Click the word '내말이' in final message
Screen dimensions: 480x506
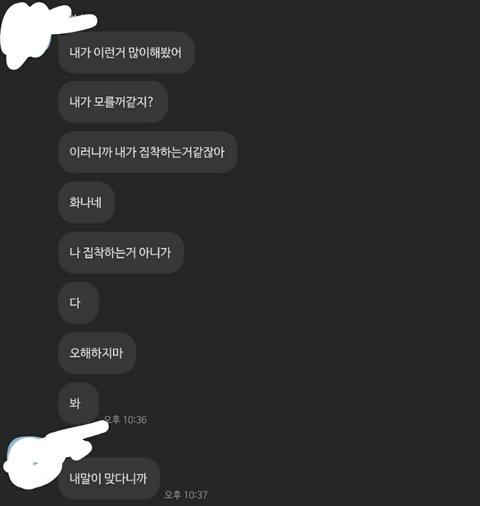click(85, 478)
